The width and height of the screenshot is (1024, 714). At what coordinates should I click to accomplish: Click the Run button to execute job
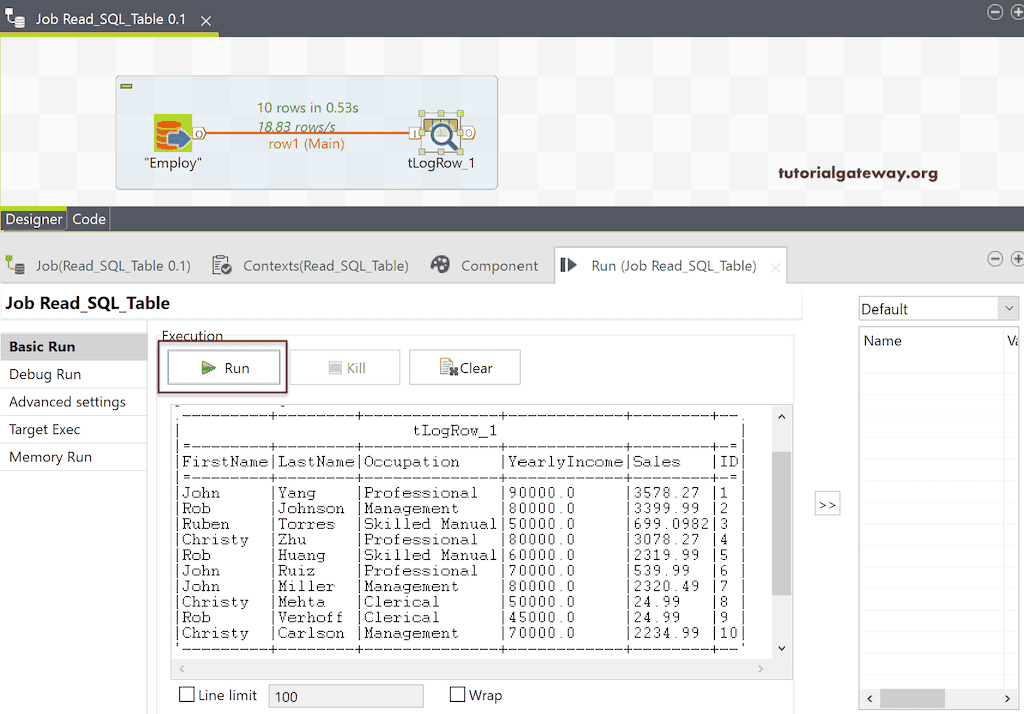[x=224, y=368]
